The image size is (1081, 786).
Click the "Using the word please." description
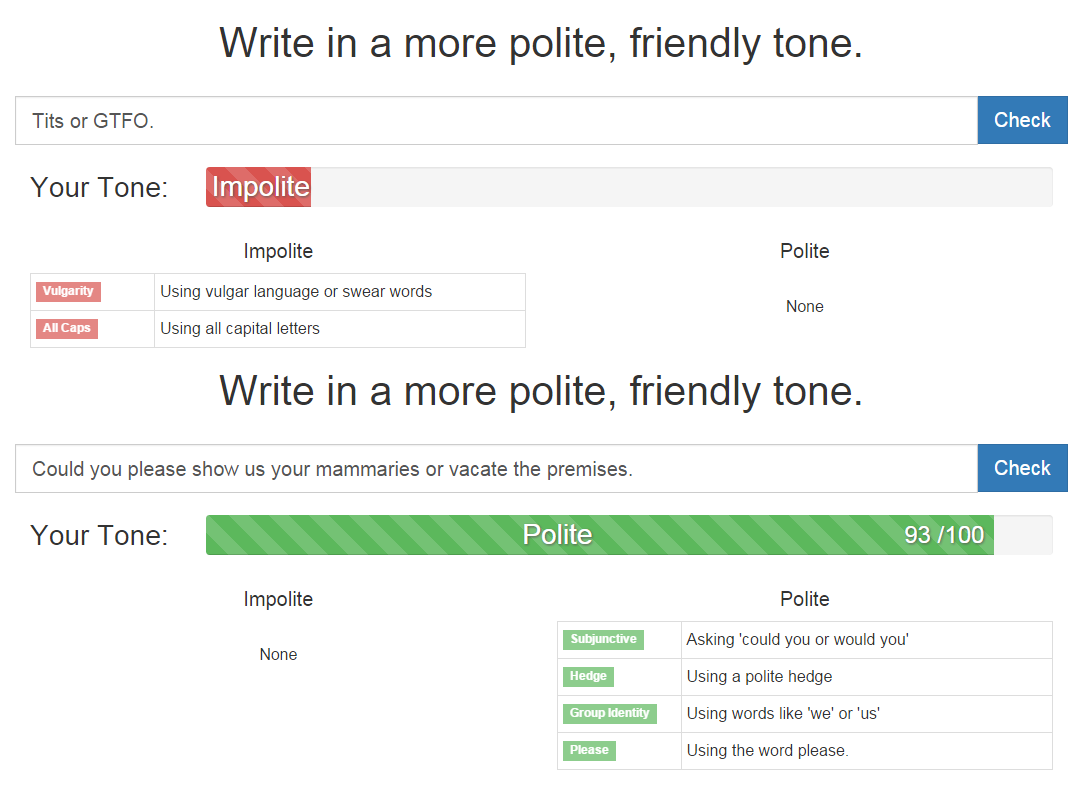[767, 751]
